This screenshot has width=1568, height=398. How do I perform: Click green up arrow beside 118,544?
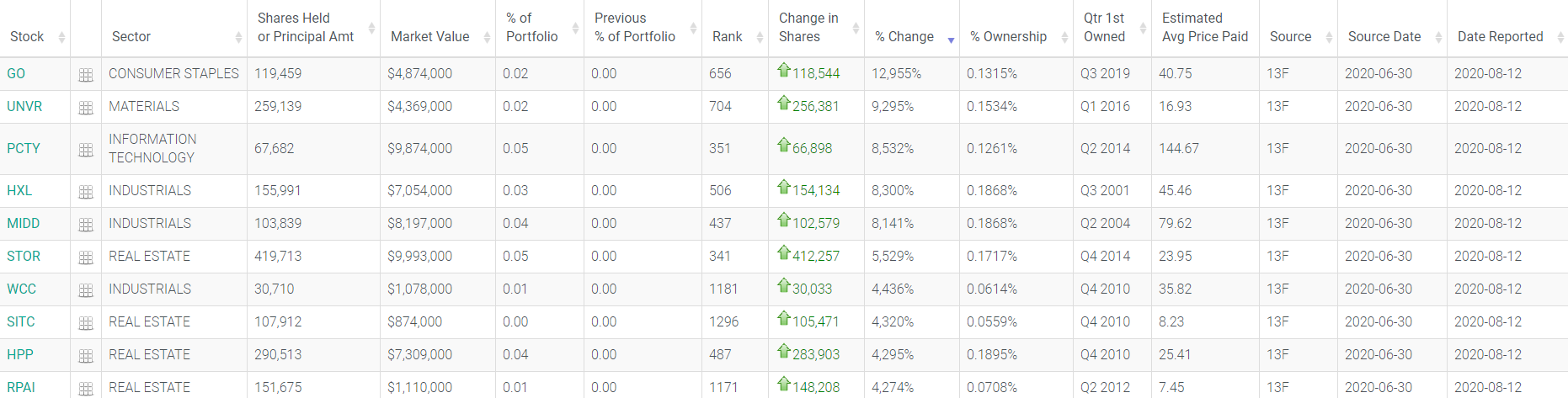[x=784, y=70]
